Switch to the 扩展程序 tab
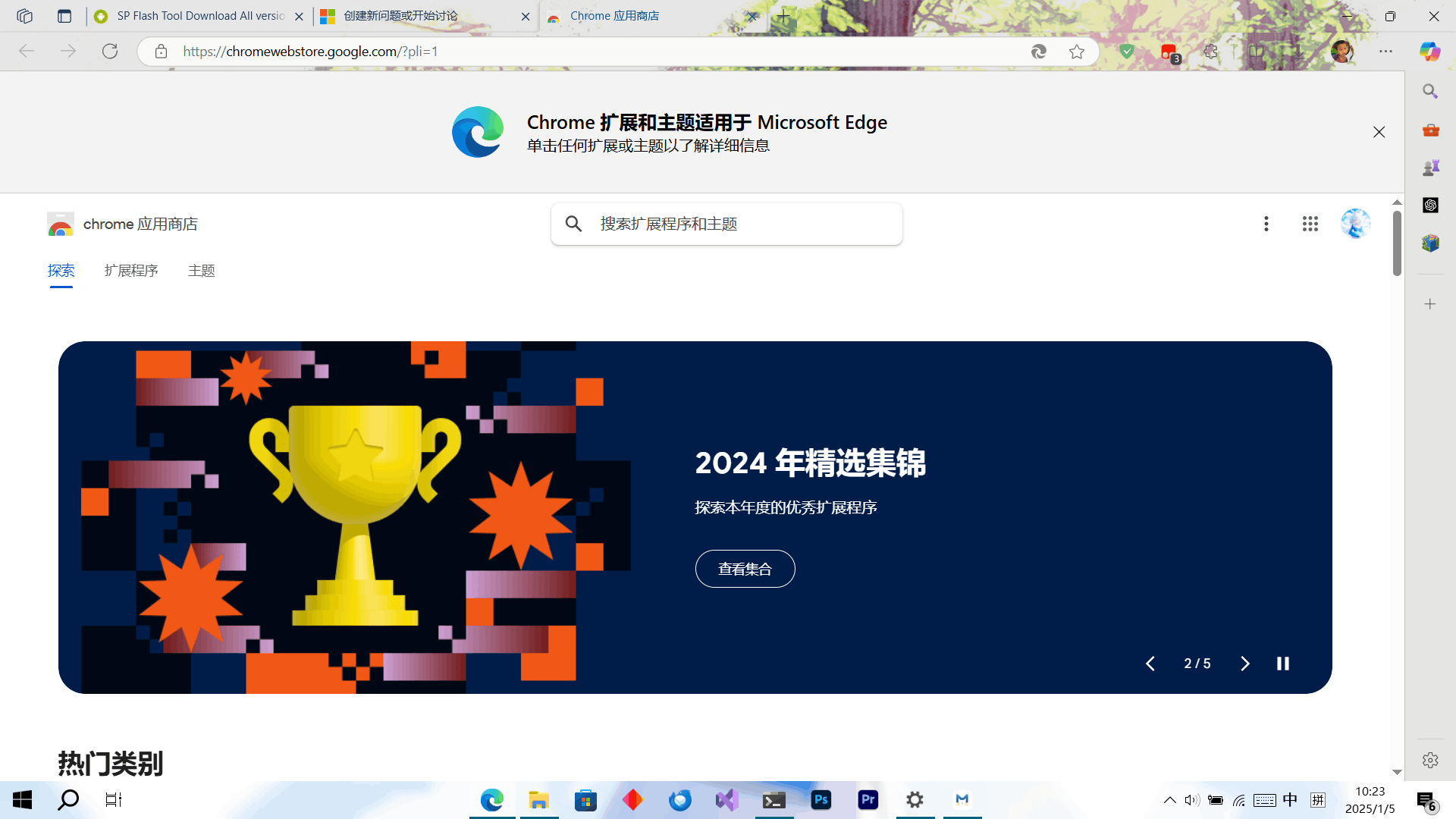 click(130, 271)
